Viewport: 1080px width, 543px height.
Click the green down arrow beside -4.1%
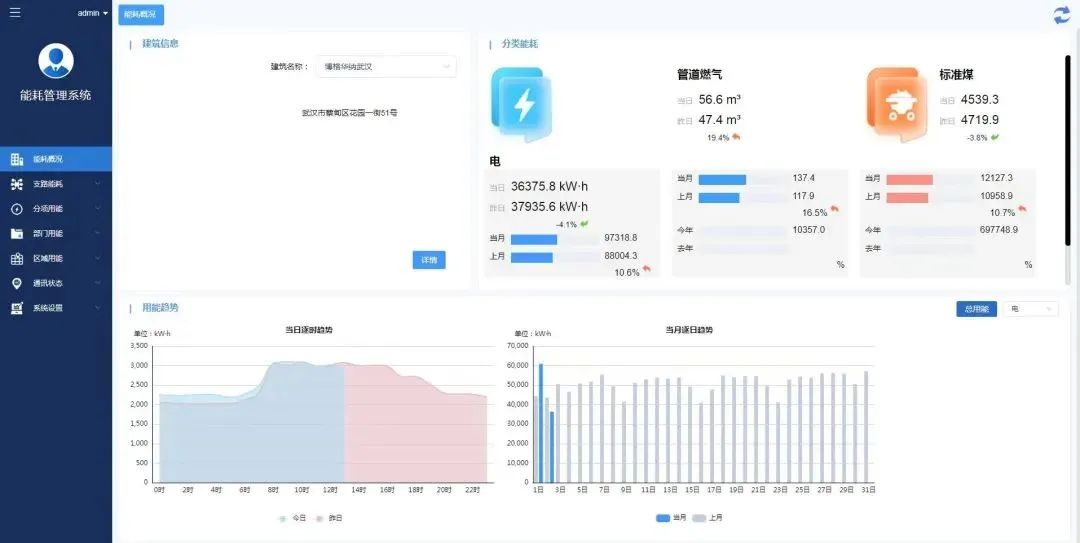click(x=584, y=224)
